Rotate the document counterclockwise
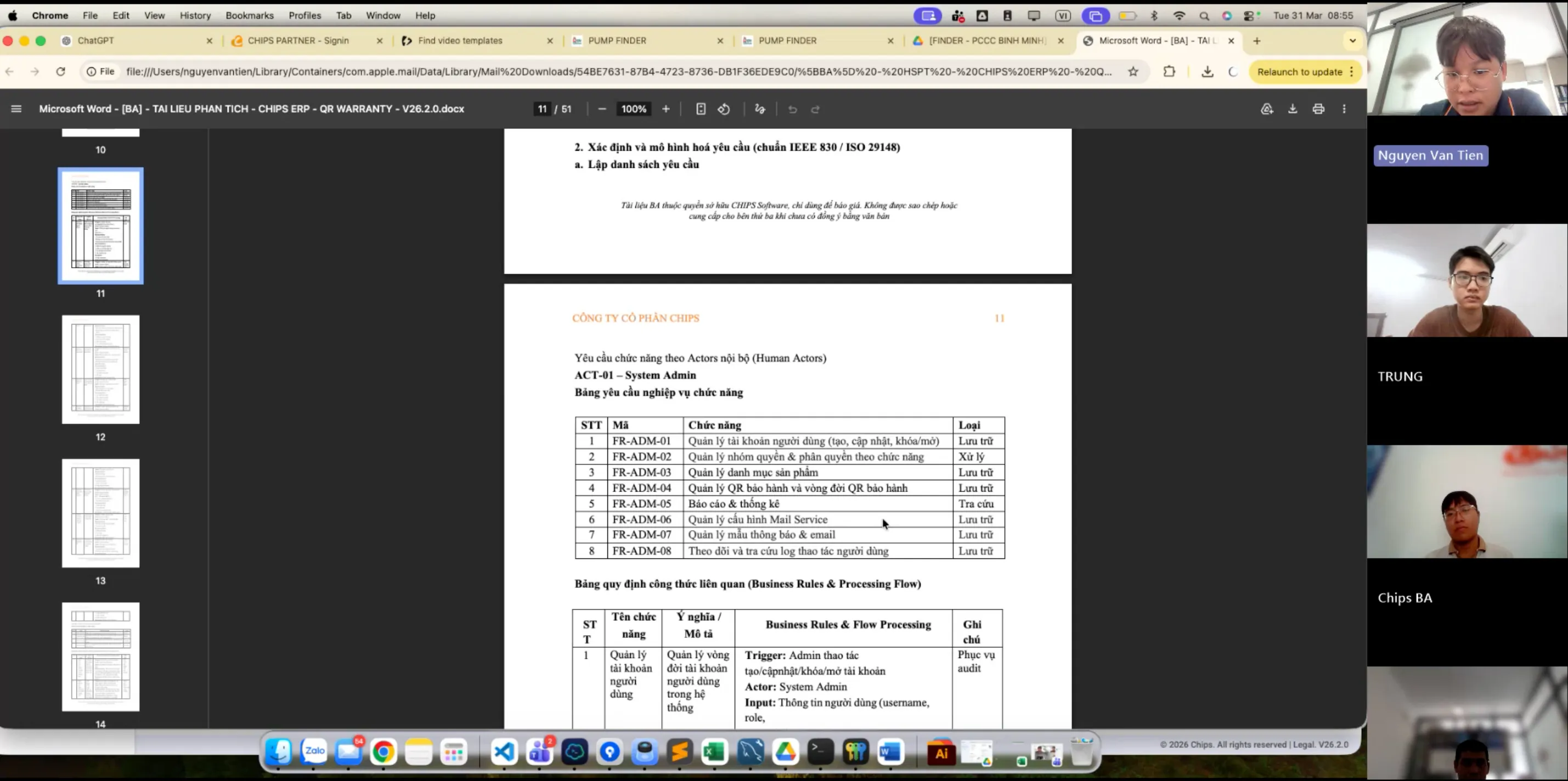1568x781 pixels. point(724,109)
